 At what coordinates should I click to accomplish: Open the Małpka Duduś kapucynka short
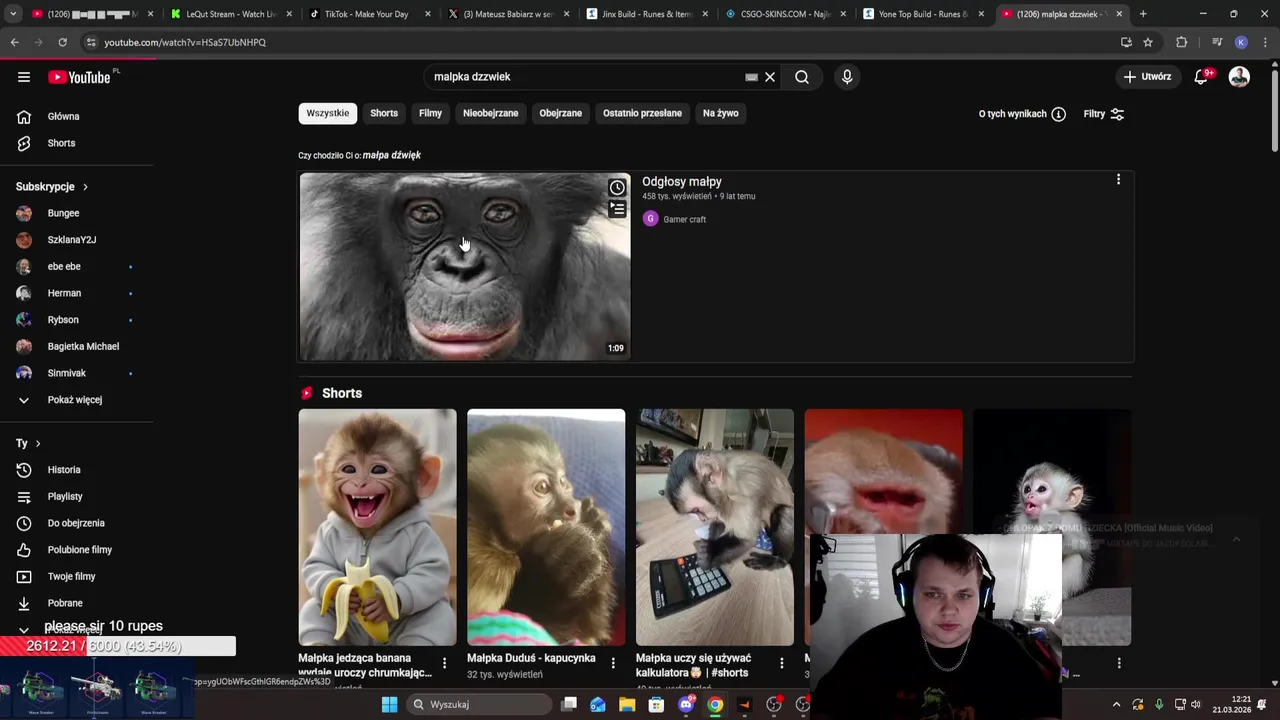tap(546, 527)
